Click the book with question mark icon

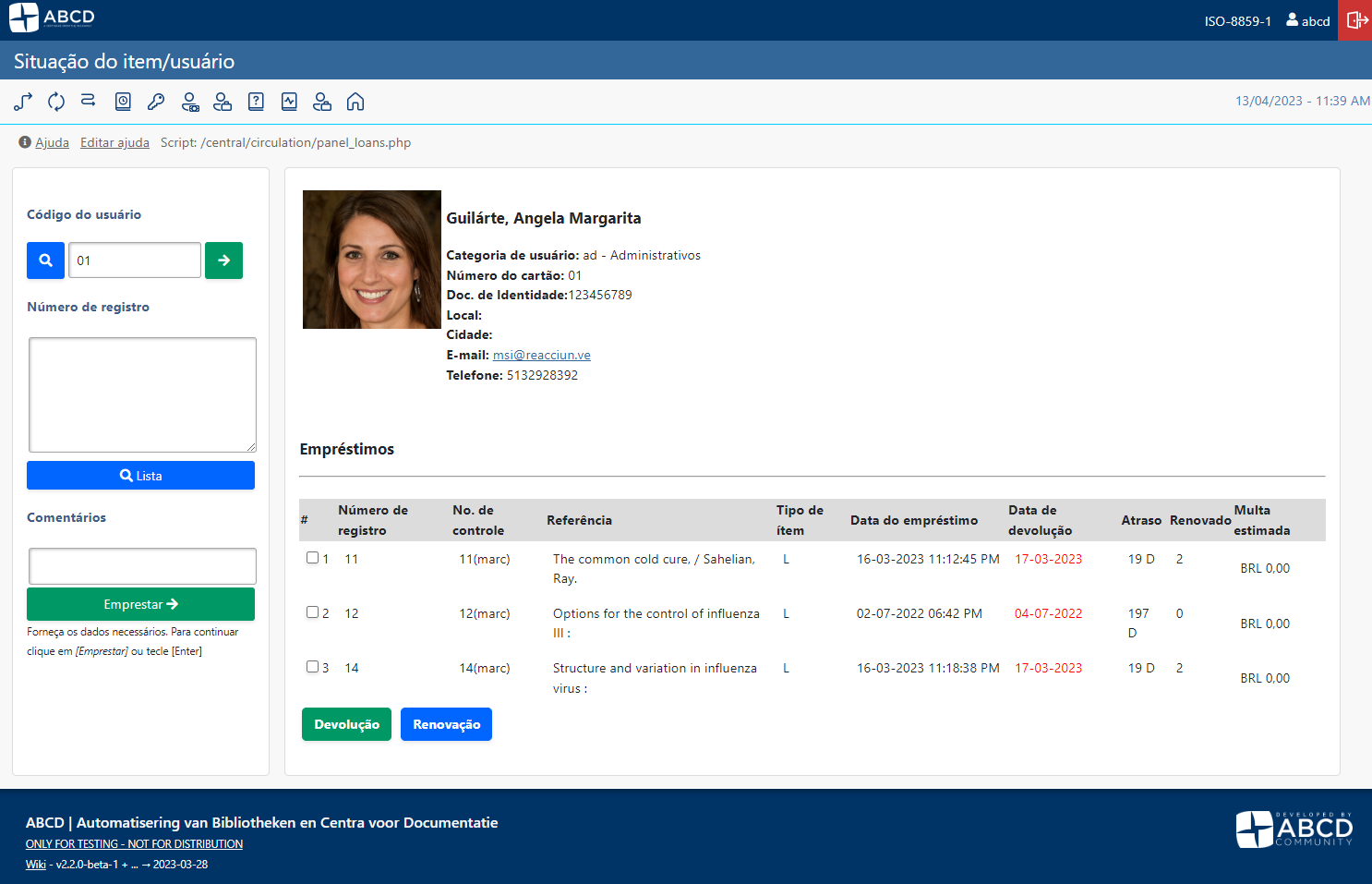click(256, 102)
